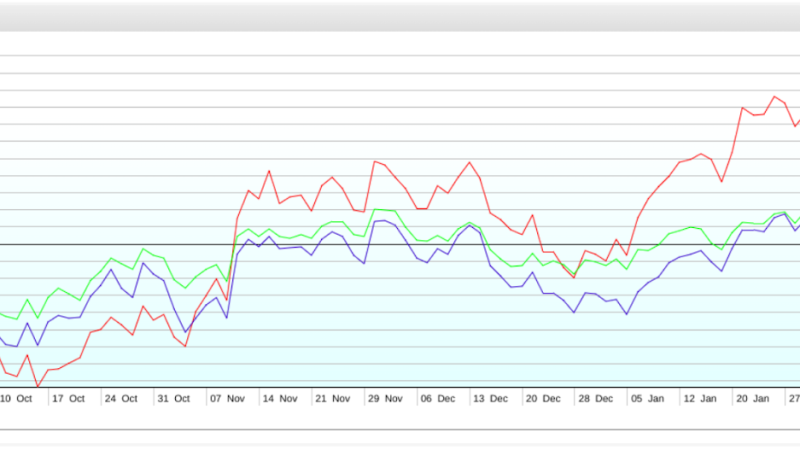Pick the '20 Jan' axis label
Viewport: 800px width, 450px height.
[x=753, y=398]
